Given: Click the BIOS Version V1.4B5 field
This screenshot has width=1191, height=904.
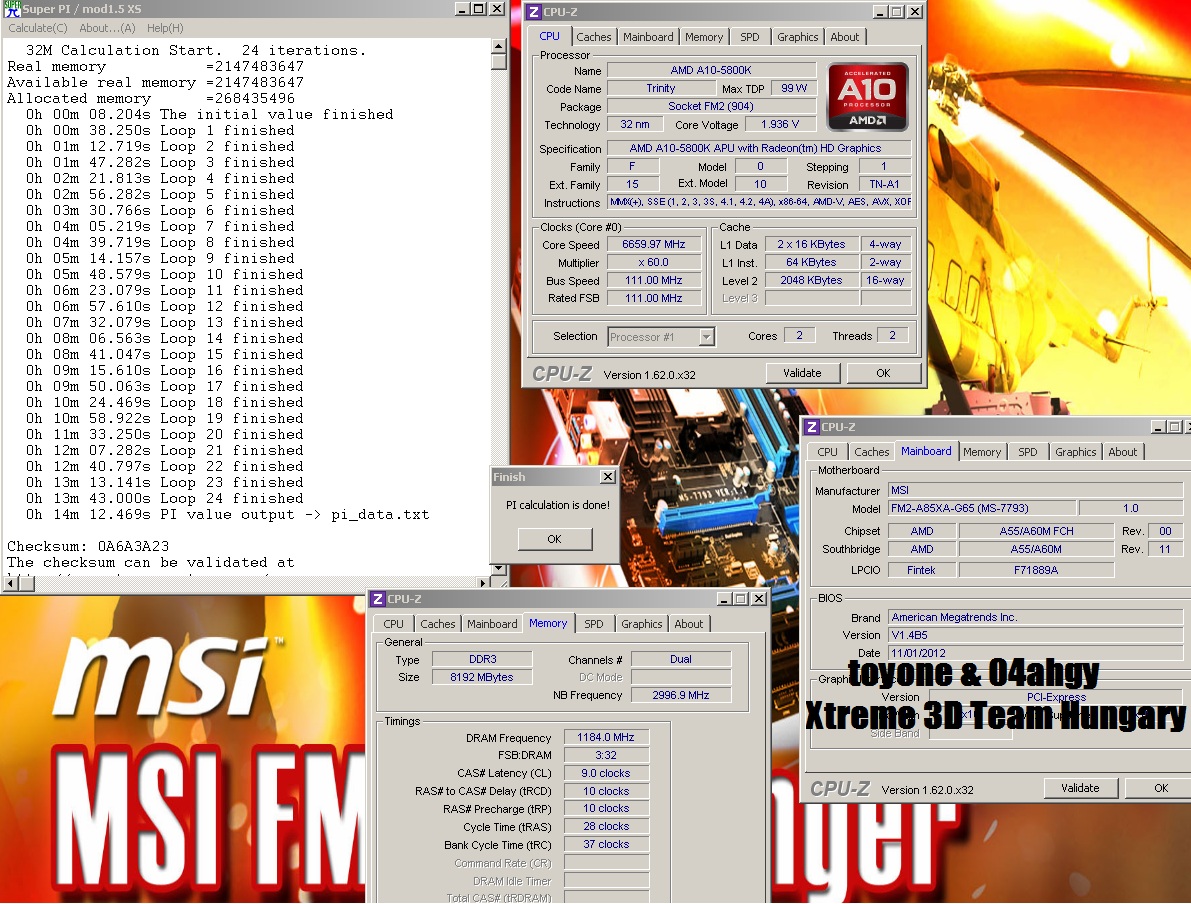Looking at the screenshot, I should point(1035,635).
